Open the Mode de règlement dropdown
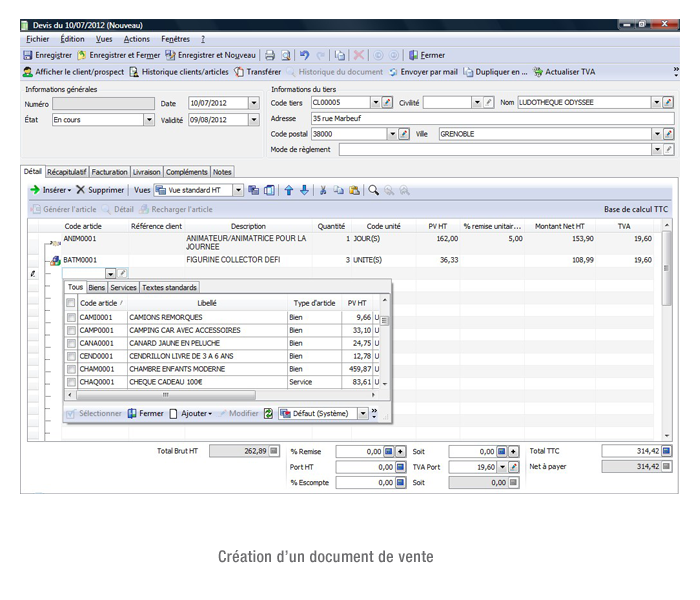700x600 pixels. coord(656,150)
